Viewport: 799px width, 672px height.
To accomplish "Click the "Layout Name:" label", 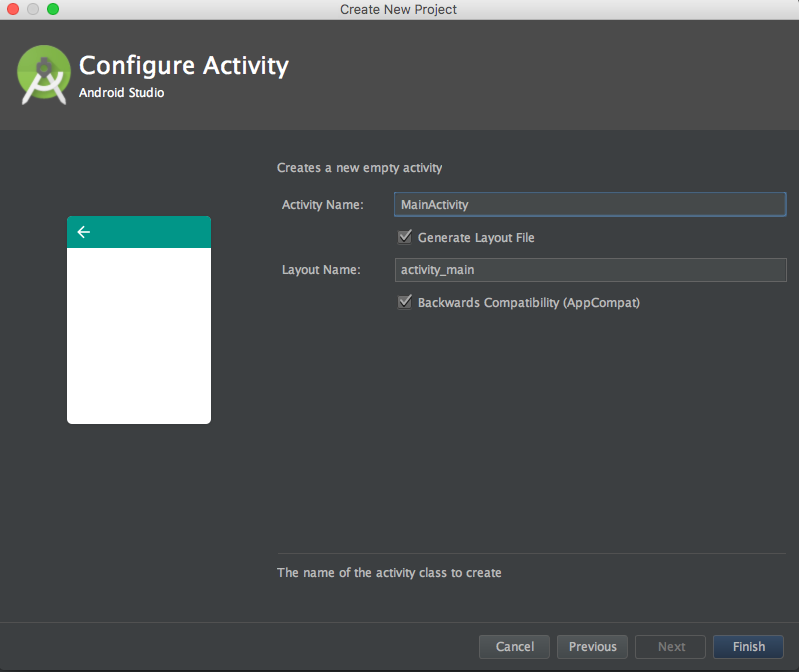I will click(x=321, y=270).
